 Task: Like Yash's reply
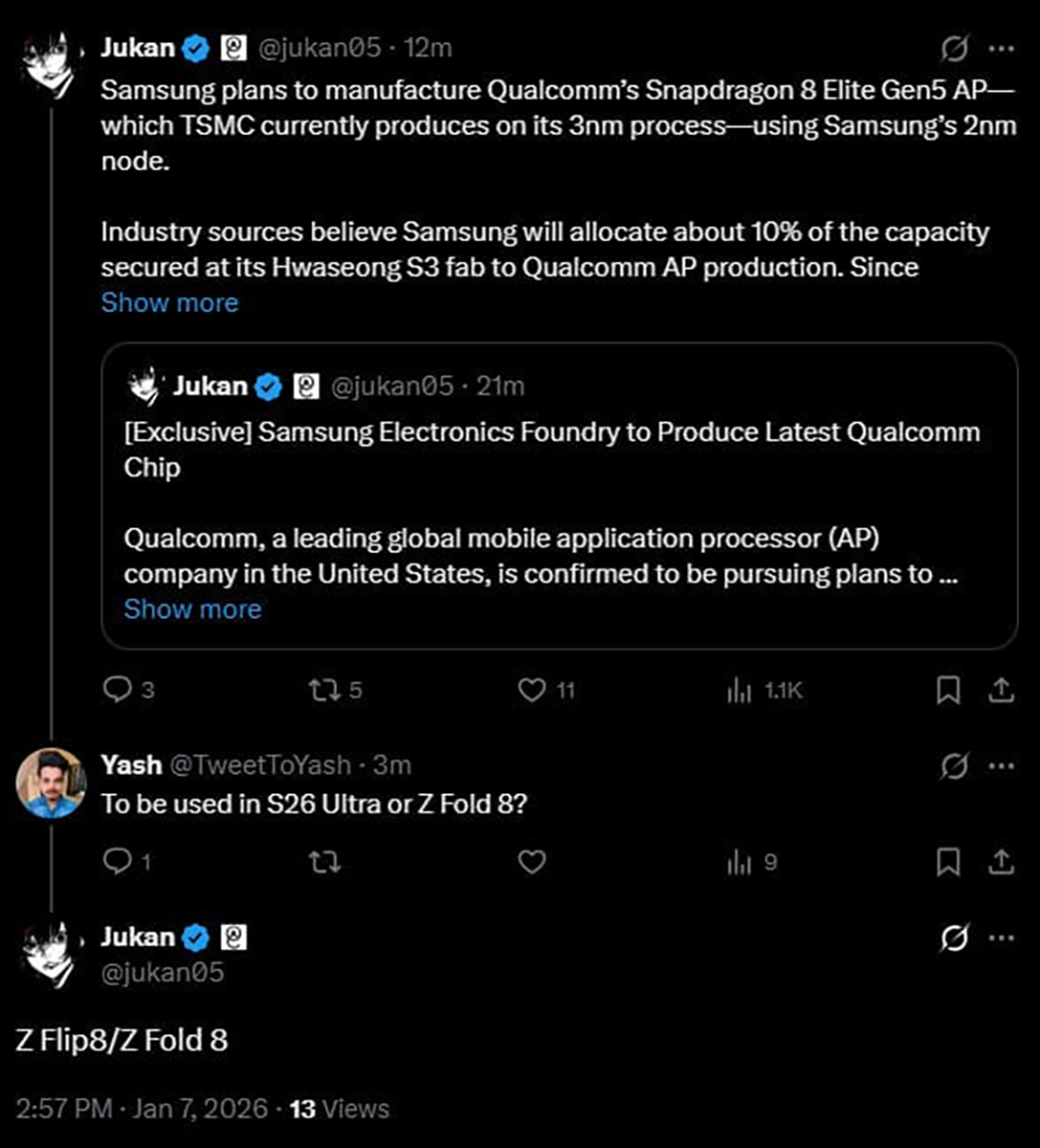(x=532, y=862)
